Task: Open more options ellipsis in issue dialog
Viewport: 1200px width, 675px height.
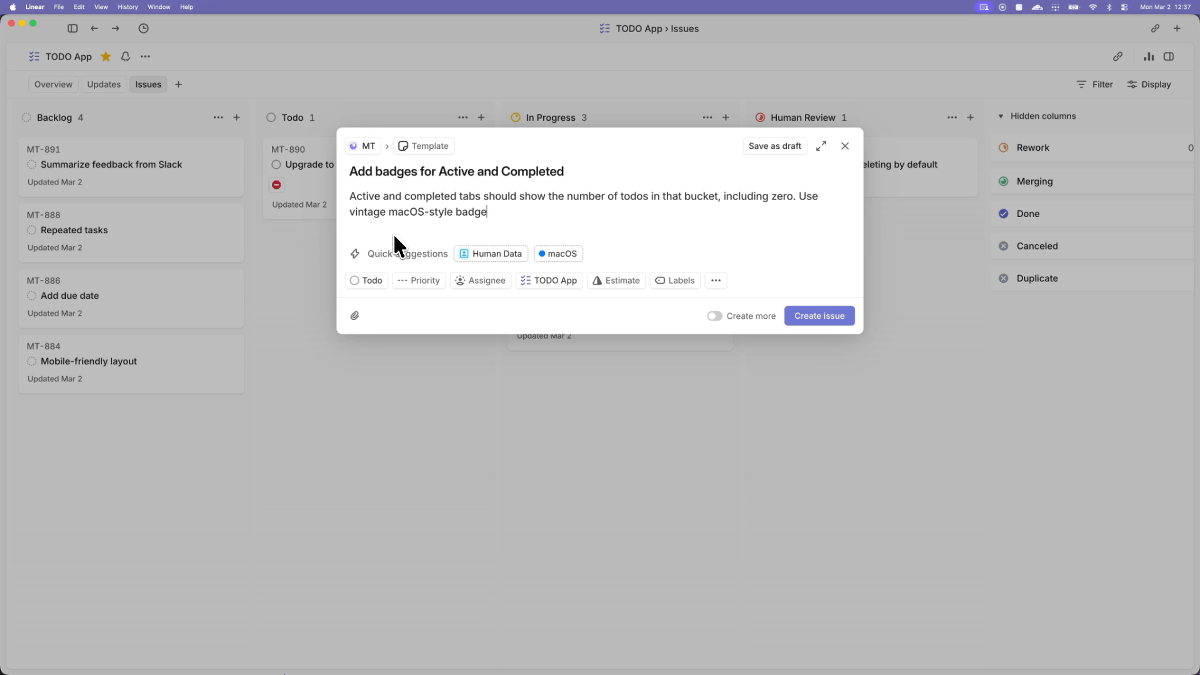Action: point(716,281)
